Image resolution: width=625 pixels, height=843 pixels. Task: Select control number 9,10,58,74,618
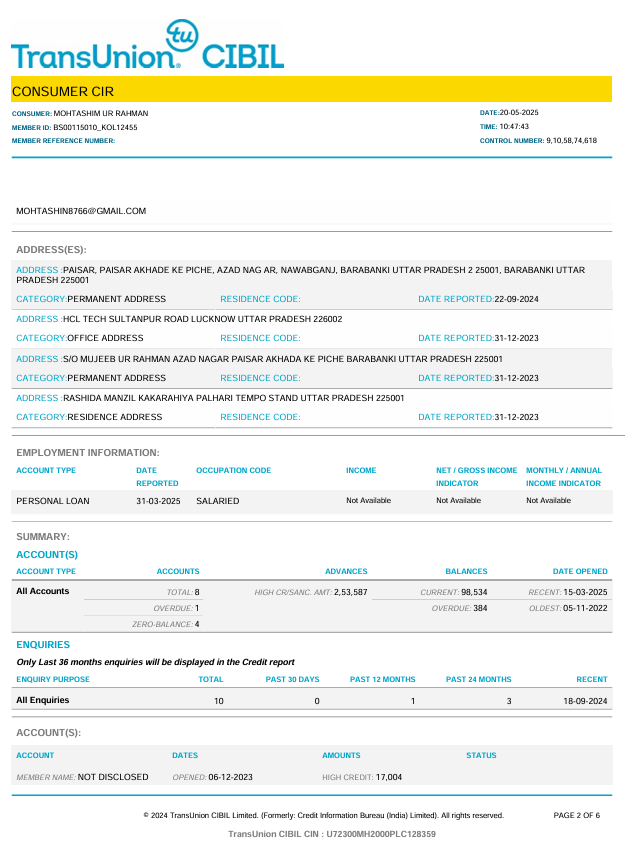(571, 140)
